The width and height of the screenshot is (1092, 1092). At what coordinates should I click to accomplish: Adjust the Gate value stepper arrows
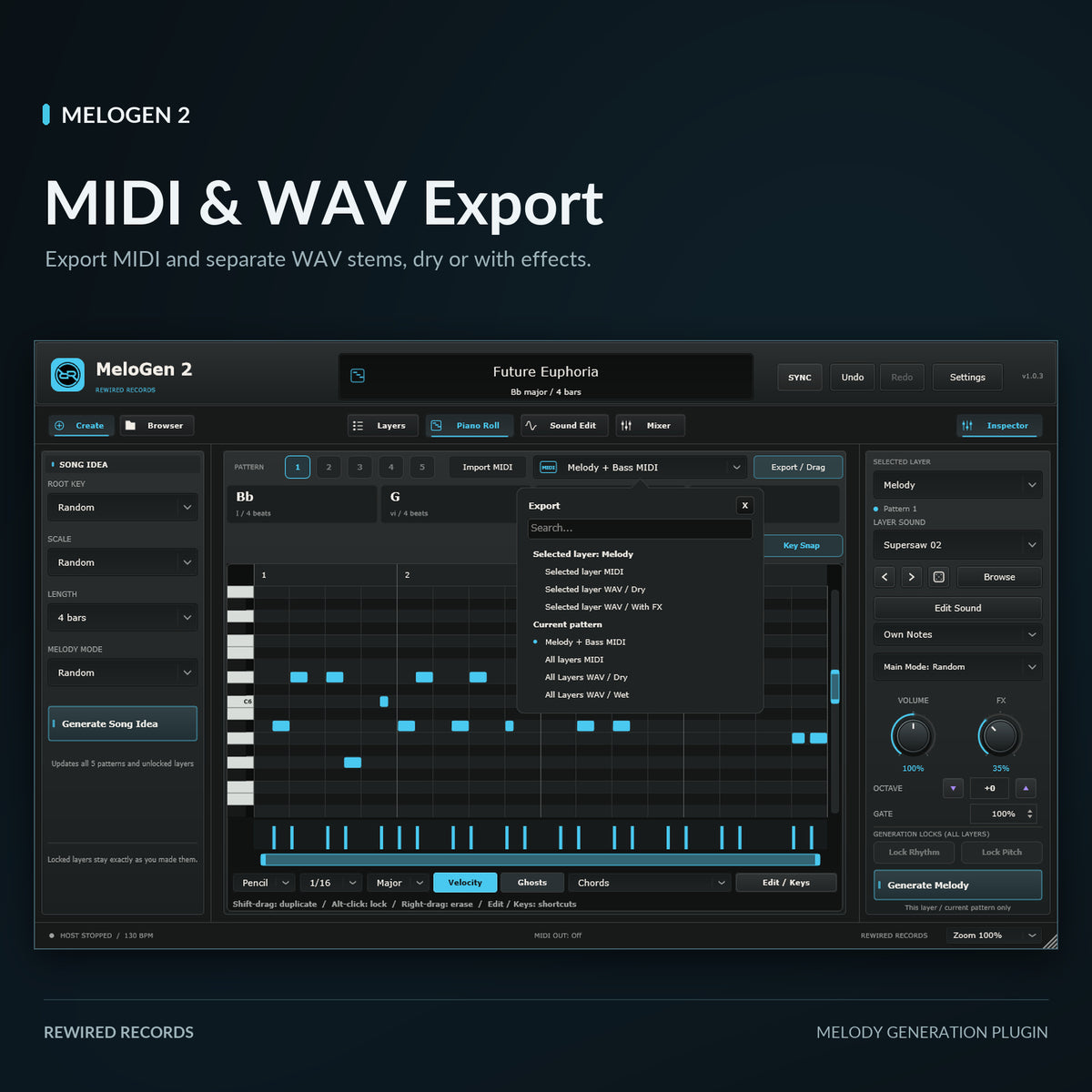(x=1030, y=814)
